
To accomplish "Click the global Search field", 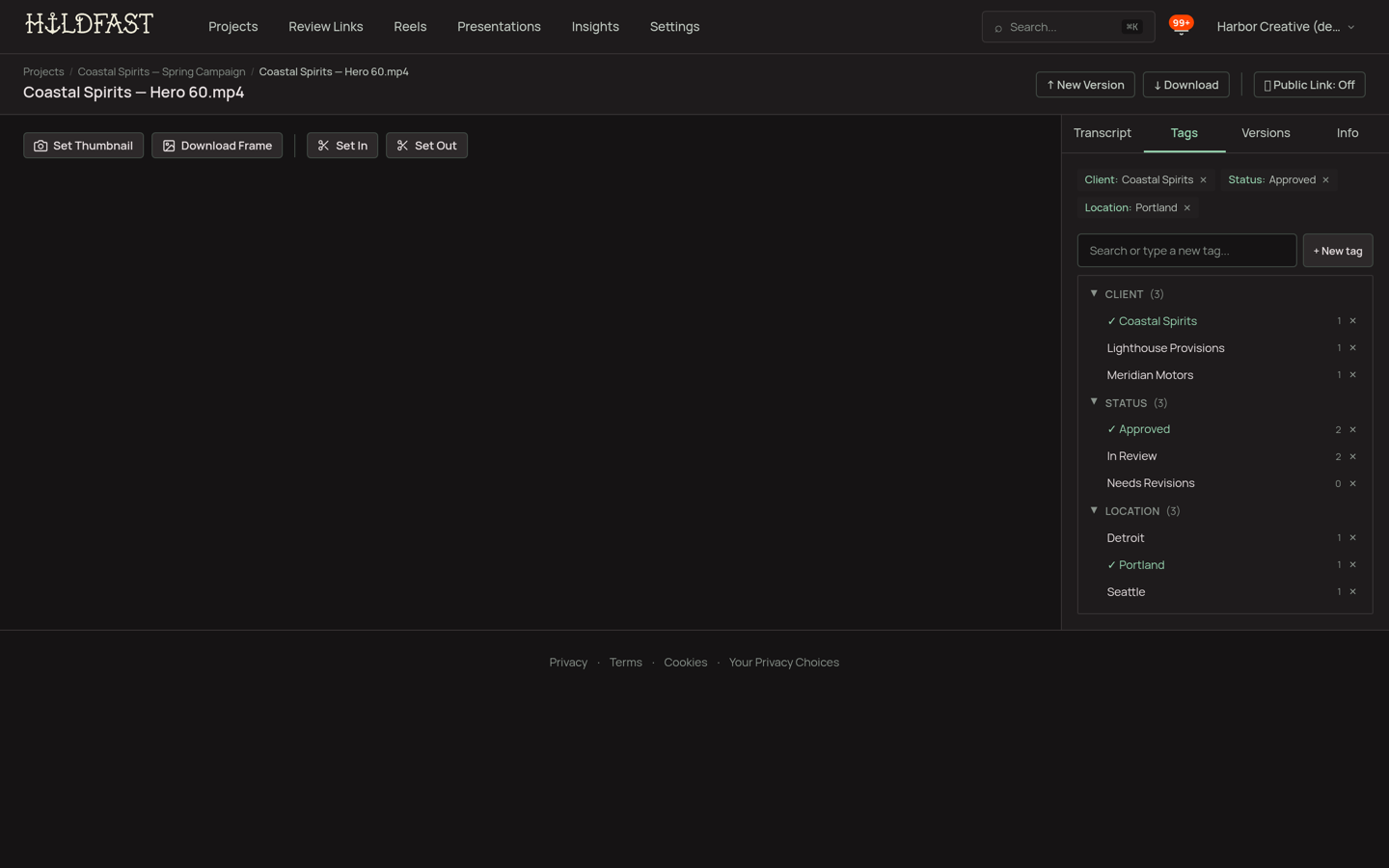I will click(x=1068, y=27).
